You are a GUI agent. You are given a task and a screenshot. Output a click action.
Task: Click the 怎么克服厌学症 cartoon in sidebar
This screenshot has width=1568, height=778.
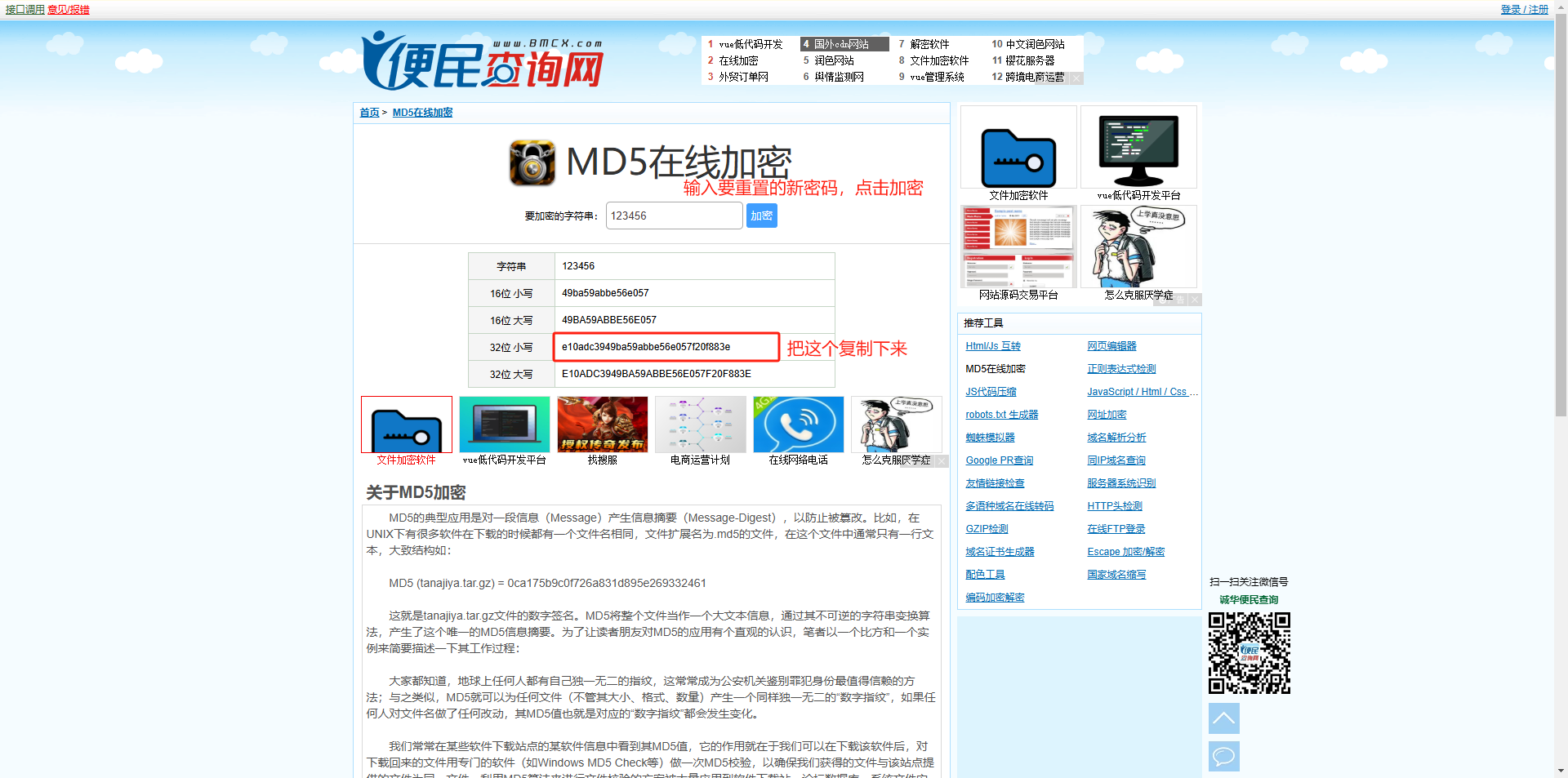(1138, 248)
